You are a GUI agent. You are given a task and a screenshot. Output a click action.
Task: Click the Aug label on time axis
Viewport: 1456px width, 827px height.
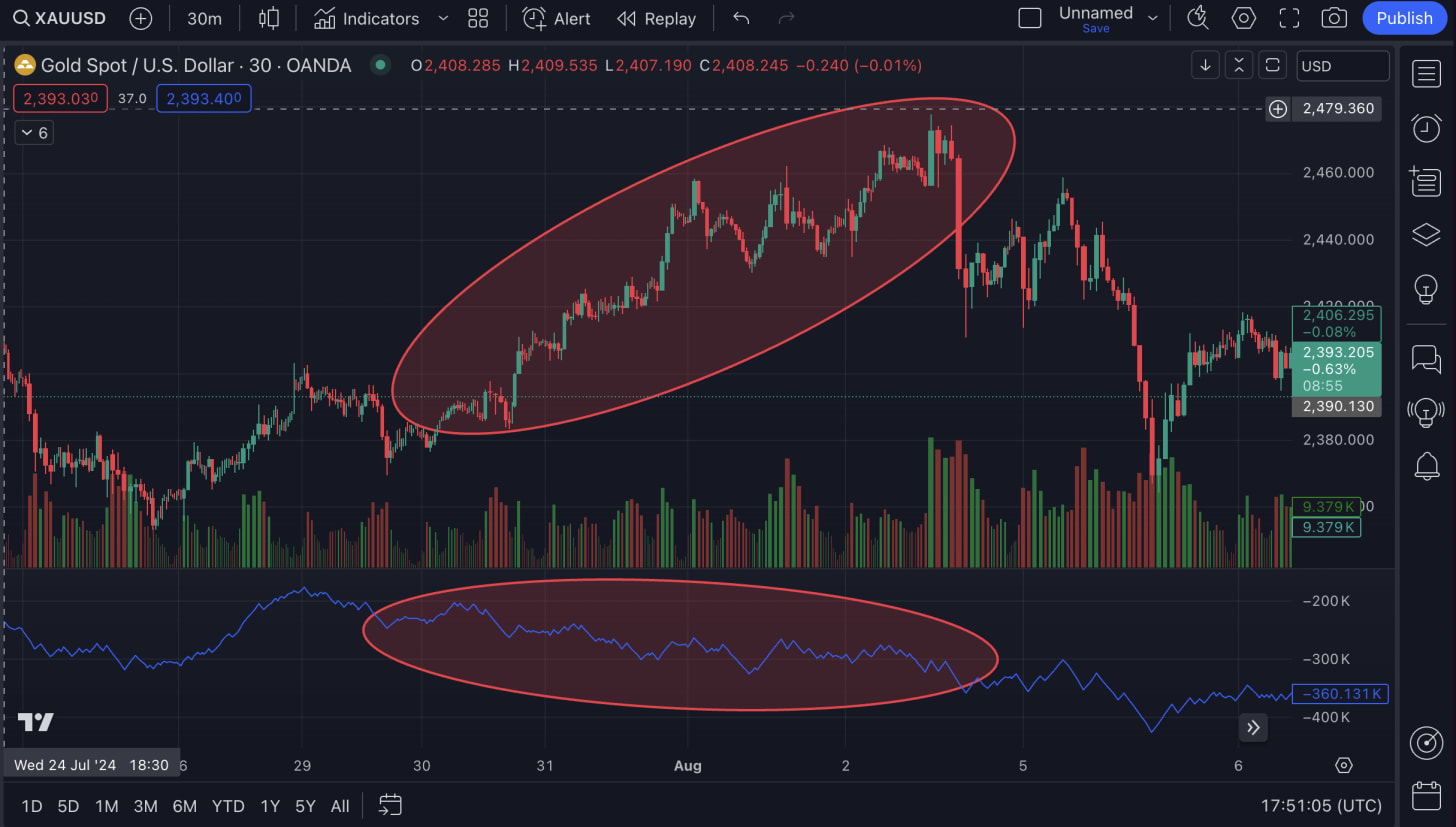click(x=687, y=765)
